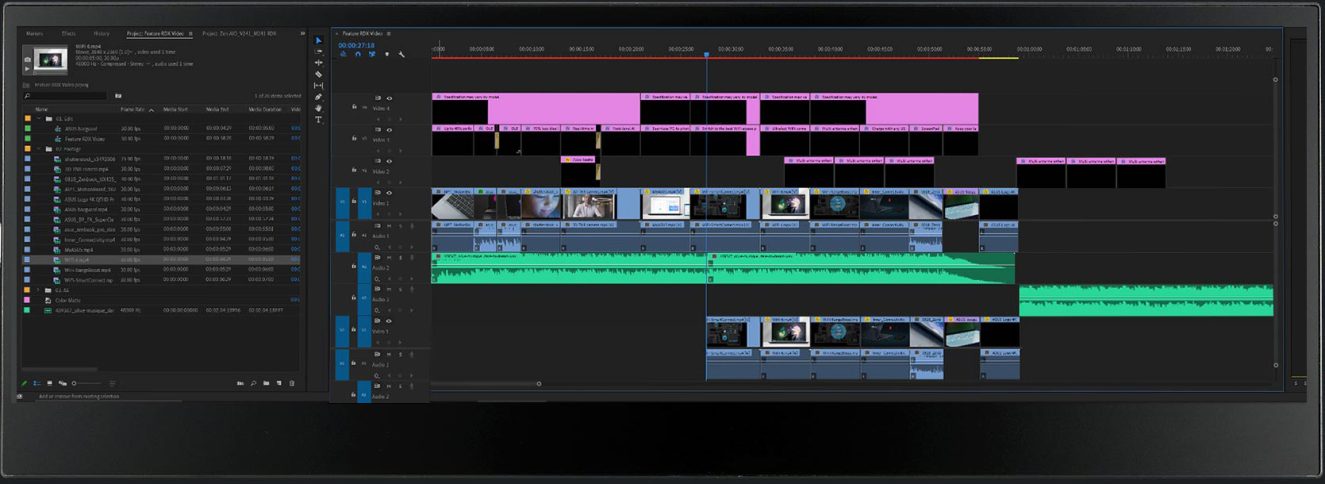Select the Hand tool

pyautogui.click(x=319, y=108)
